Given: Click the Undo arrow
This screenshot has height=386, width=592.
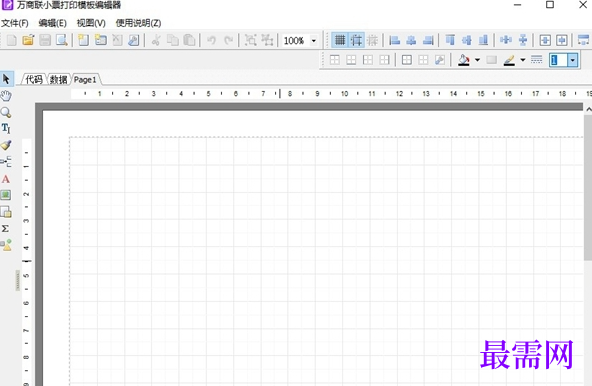Looking at the screenshot, I should pos(211,40).
